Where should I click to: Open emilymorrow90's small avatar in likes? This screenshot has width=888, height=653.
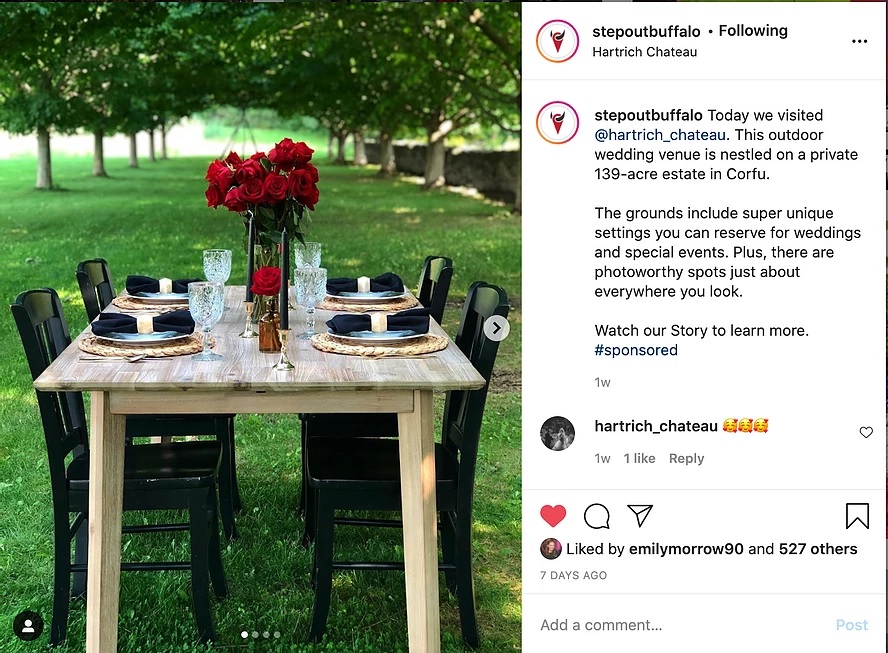(x=550, y=548)
